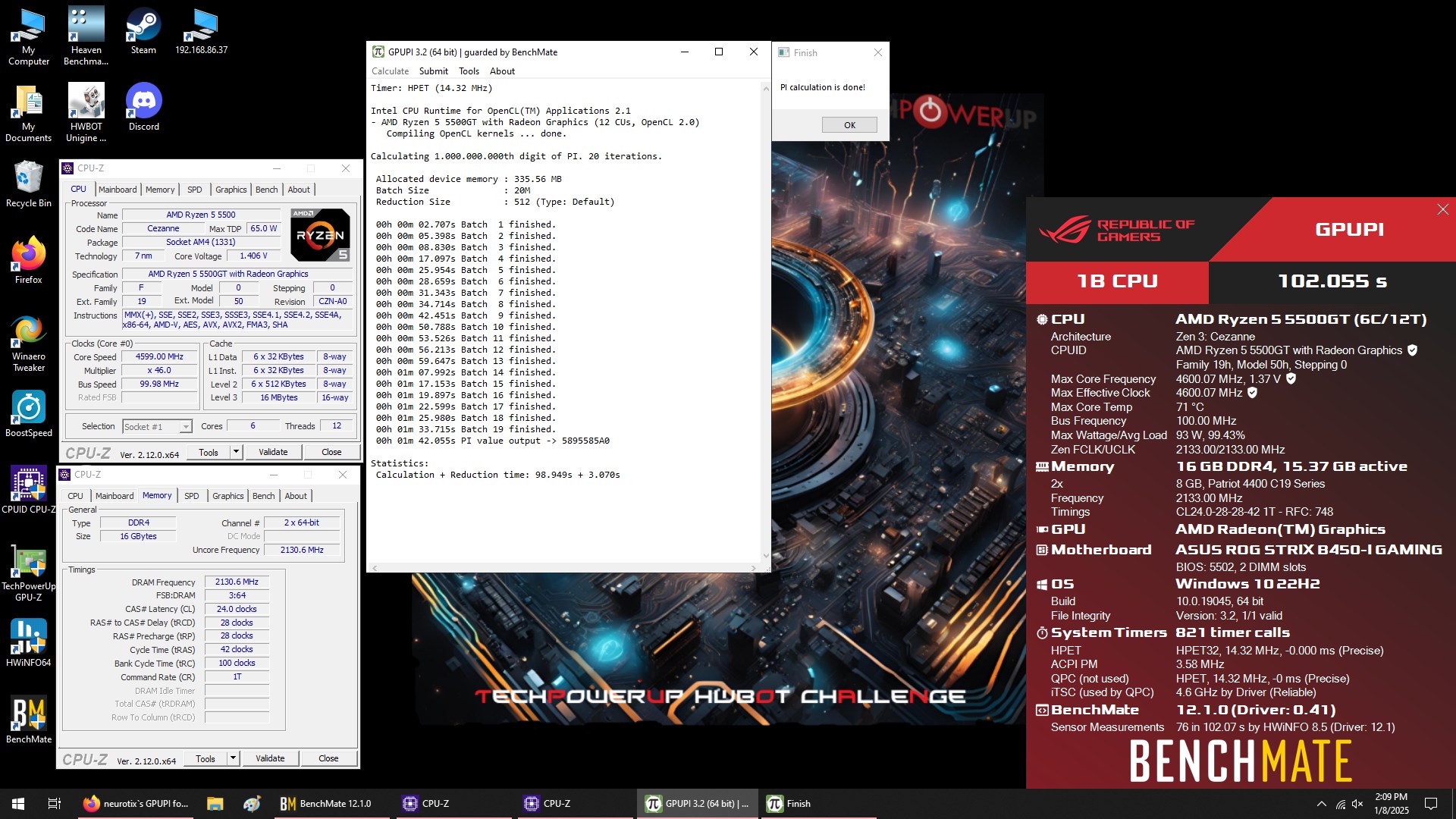Open About tab in lower CPU-Z window

[x=296, y=496]
